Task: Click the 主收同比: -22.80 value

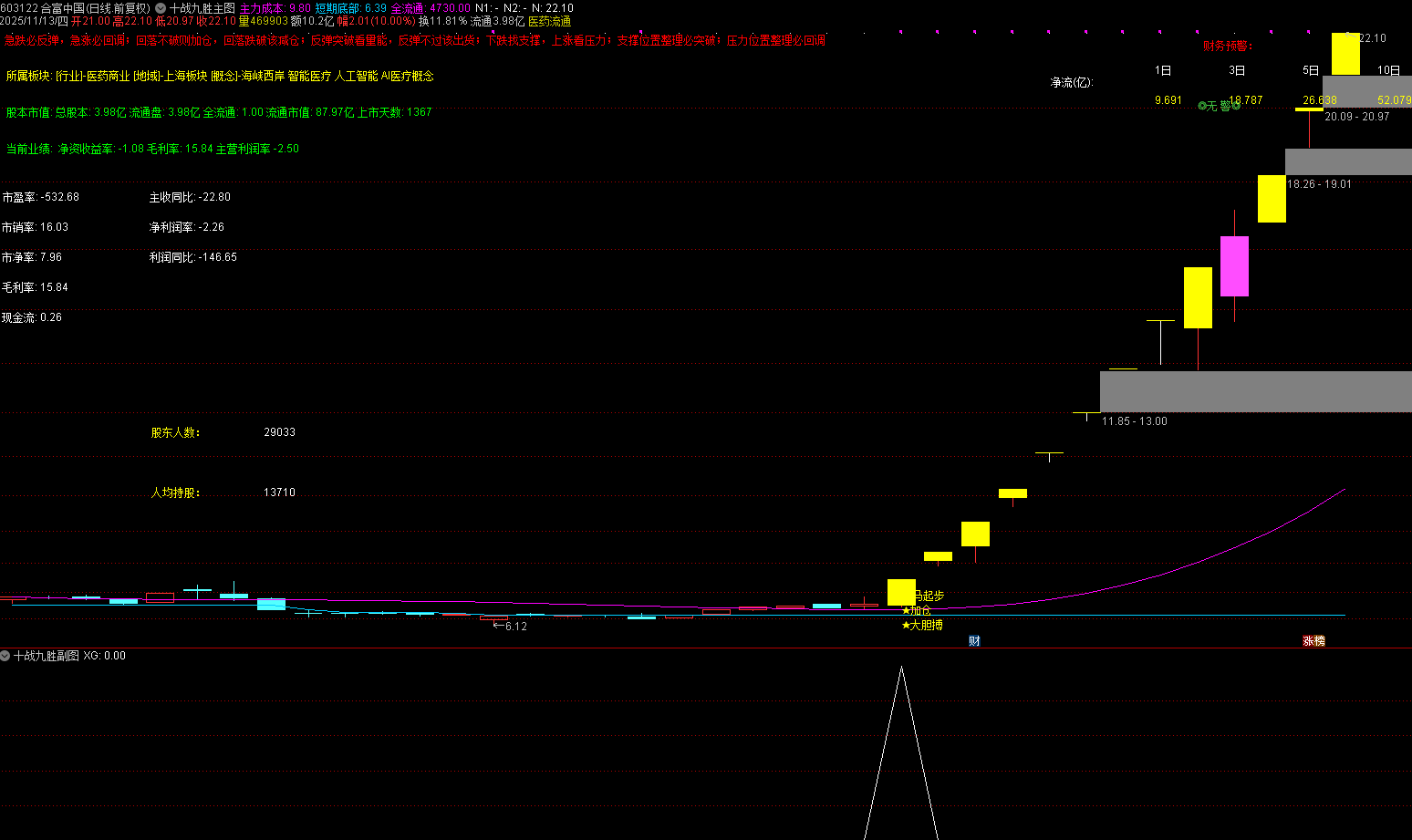Action: [190, 197]
